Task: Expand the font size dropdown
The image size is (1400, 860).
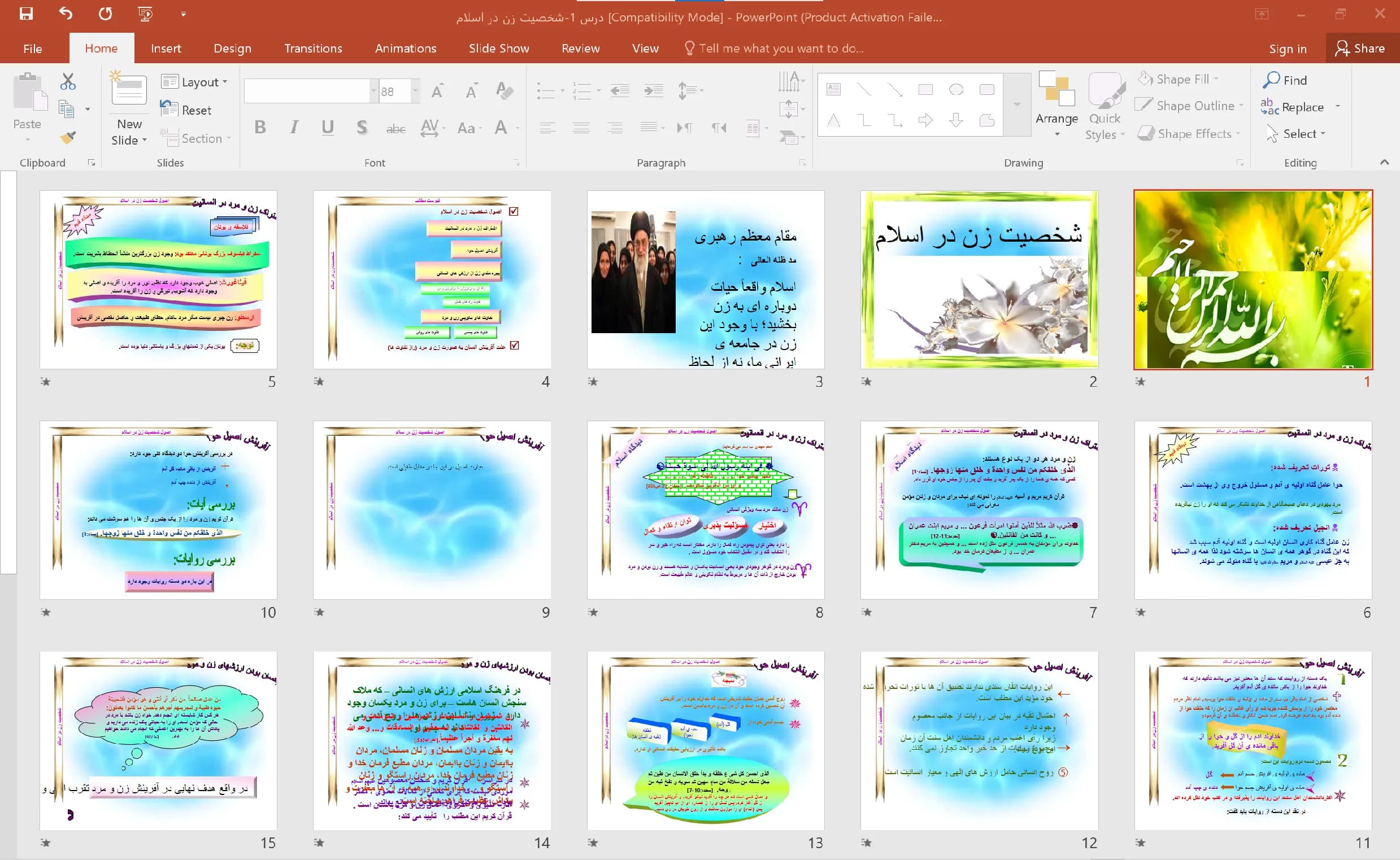Action: click(415, 91)
